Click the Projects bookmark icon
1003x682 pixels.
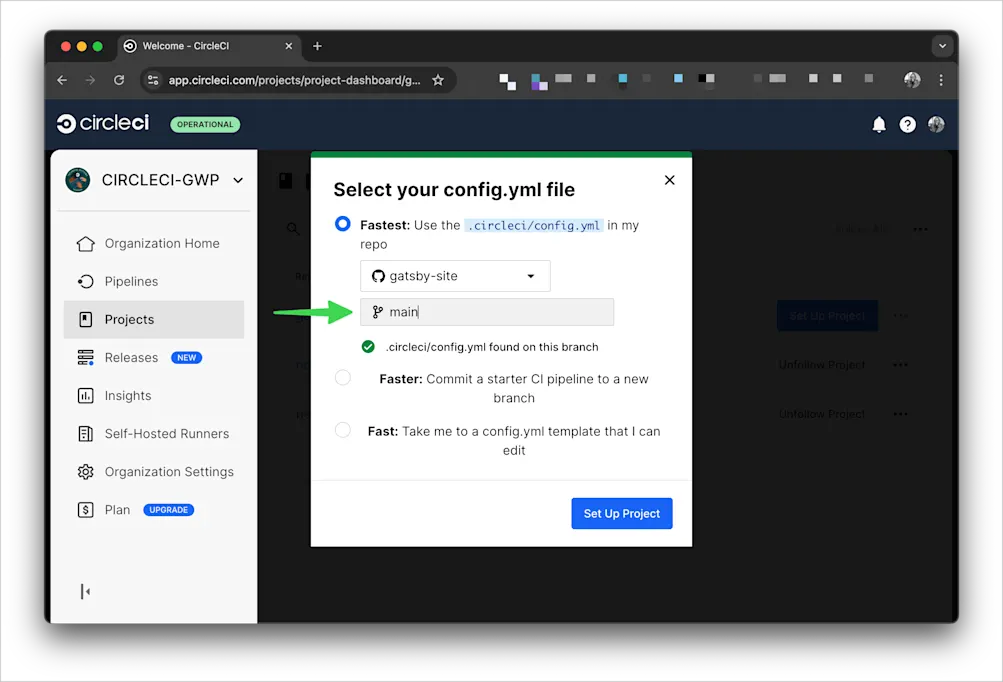tap(86, 319)
